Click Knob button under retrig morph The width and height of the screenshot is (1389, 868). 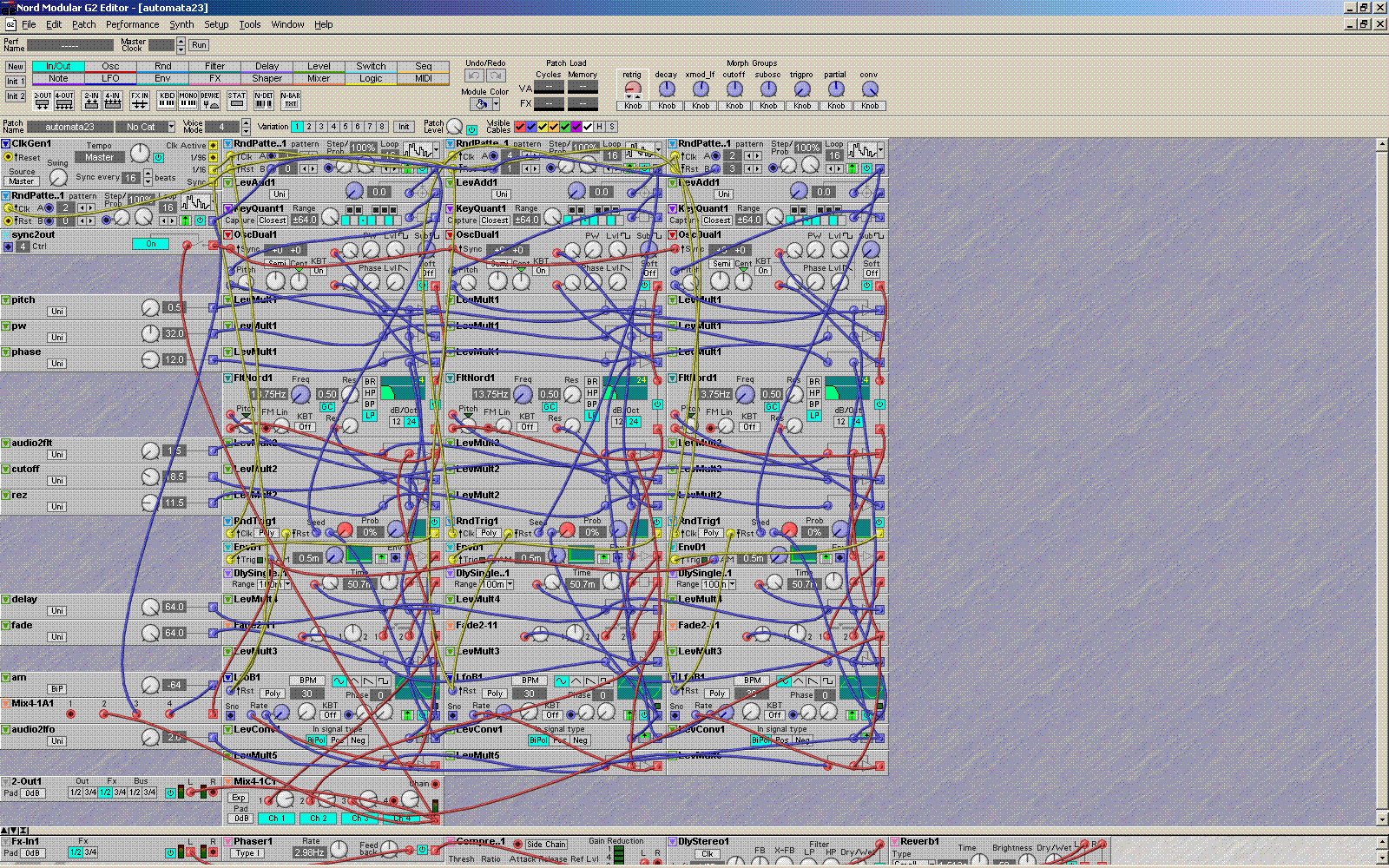point(633,106)
